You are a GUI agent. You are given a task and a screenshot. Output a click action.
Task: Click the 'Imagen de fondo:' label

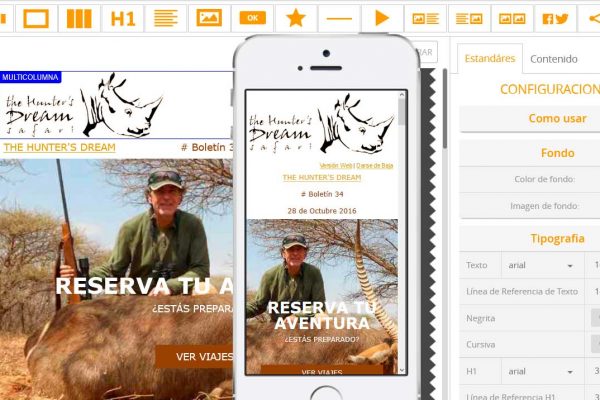[544, 206]
